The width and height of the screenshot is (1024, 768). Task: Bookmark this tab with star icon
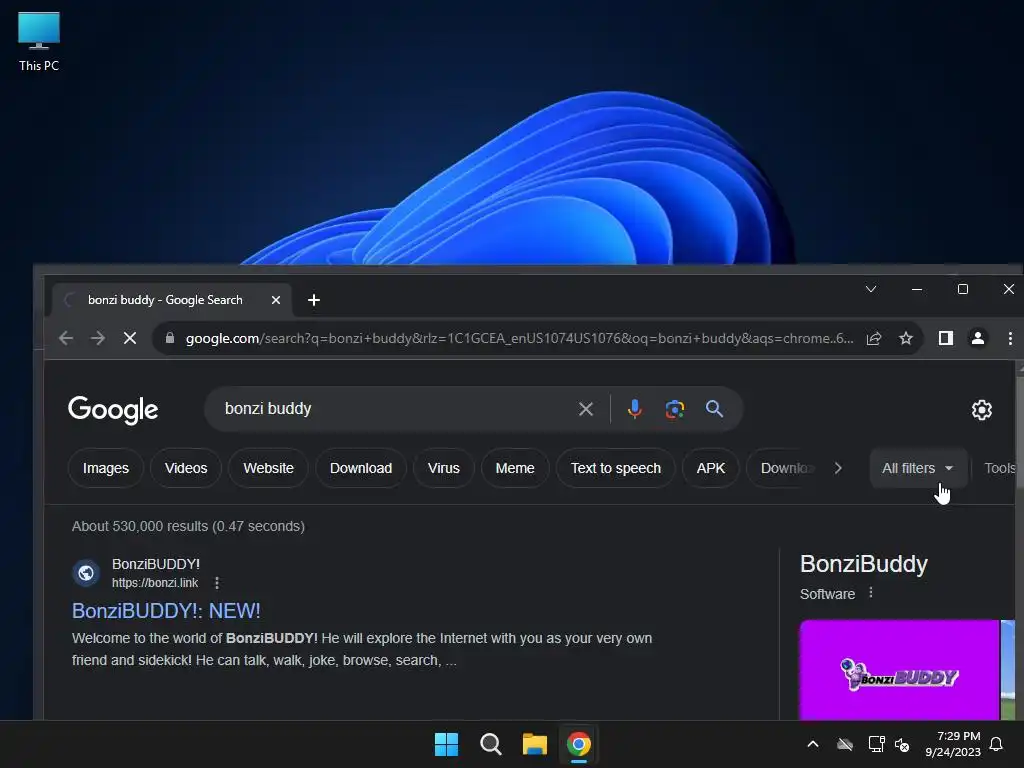click(906, 338)
